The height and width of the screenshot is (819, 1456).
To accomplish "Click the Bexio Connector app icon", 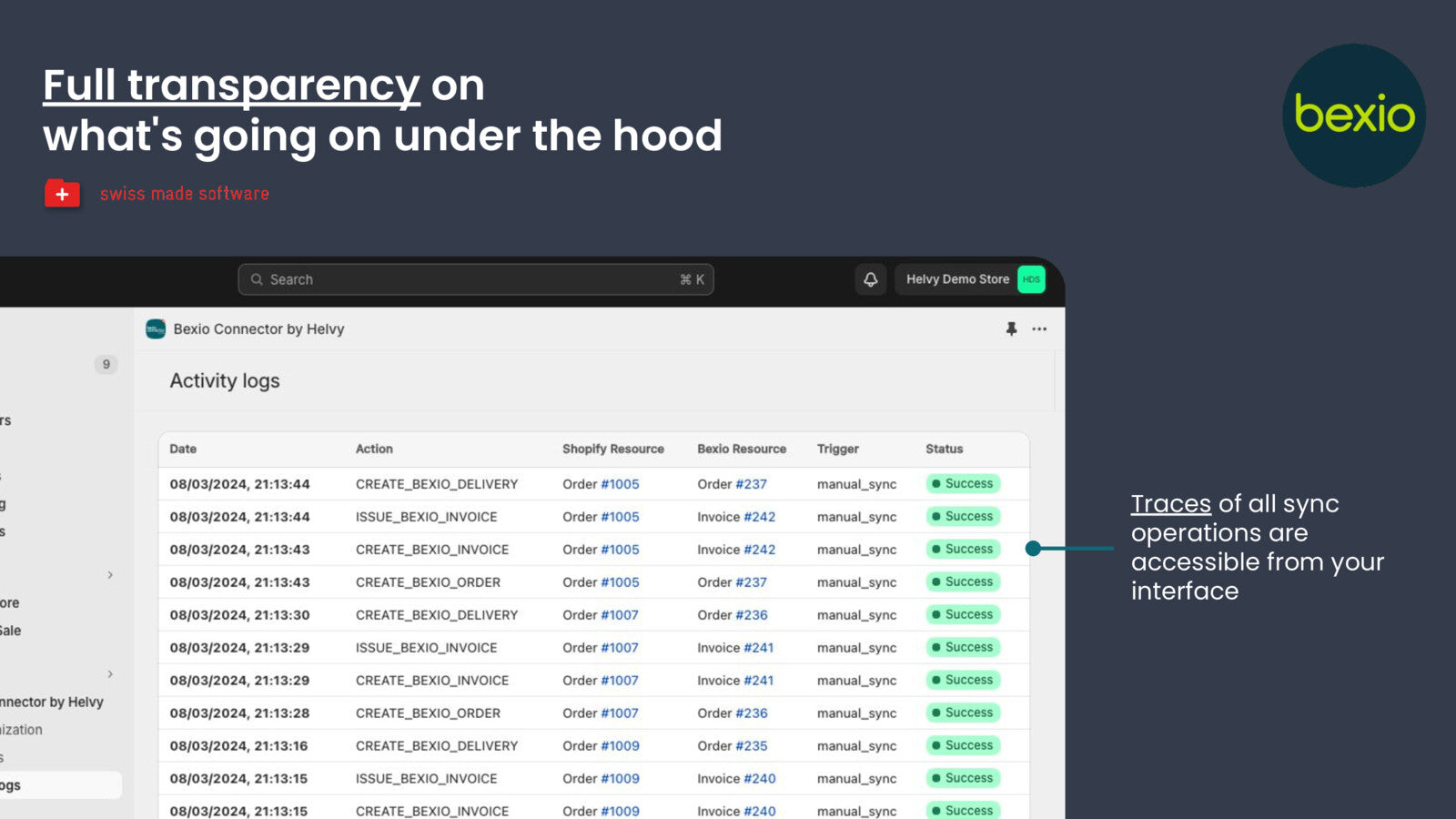I will coord(156,329).
